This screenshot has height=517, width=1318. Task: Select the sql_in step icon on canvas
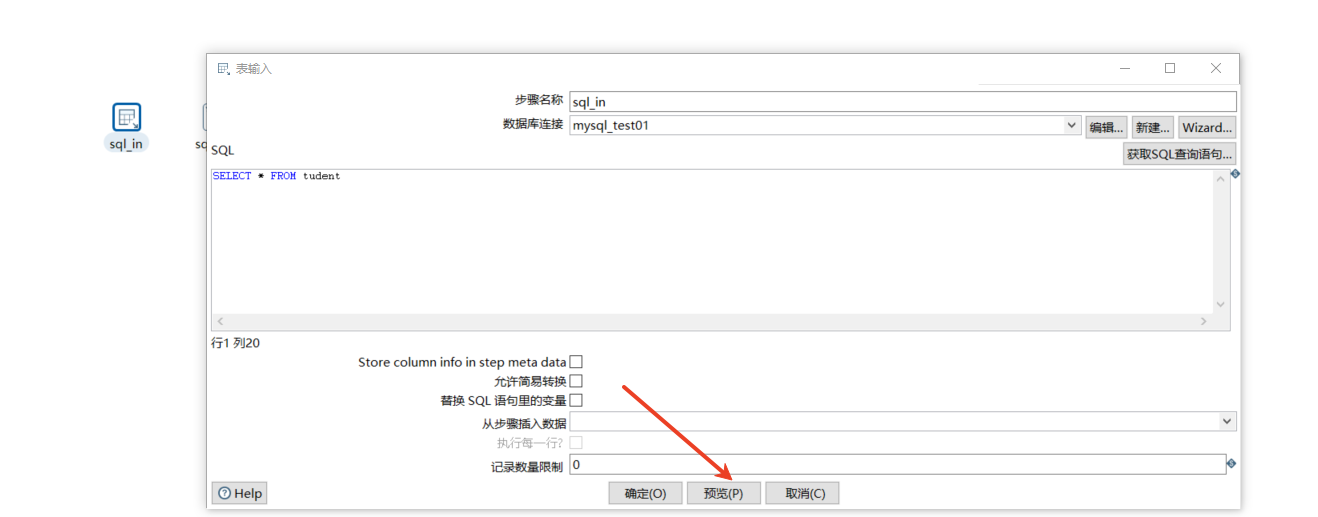(127, 117)
